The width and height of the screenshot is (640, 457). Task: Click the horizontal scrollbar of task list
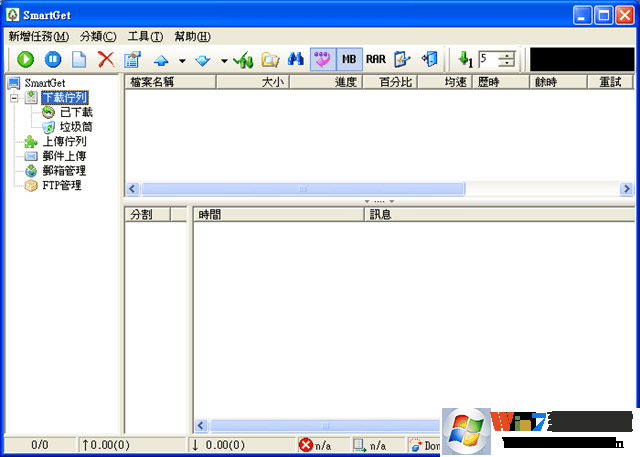[300, 188]
